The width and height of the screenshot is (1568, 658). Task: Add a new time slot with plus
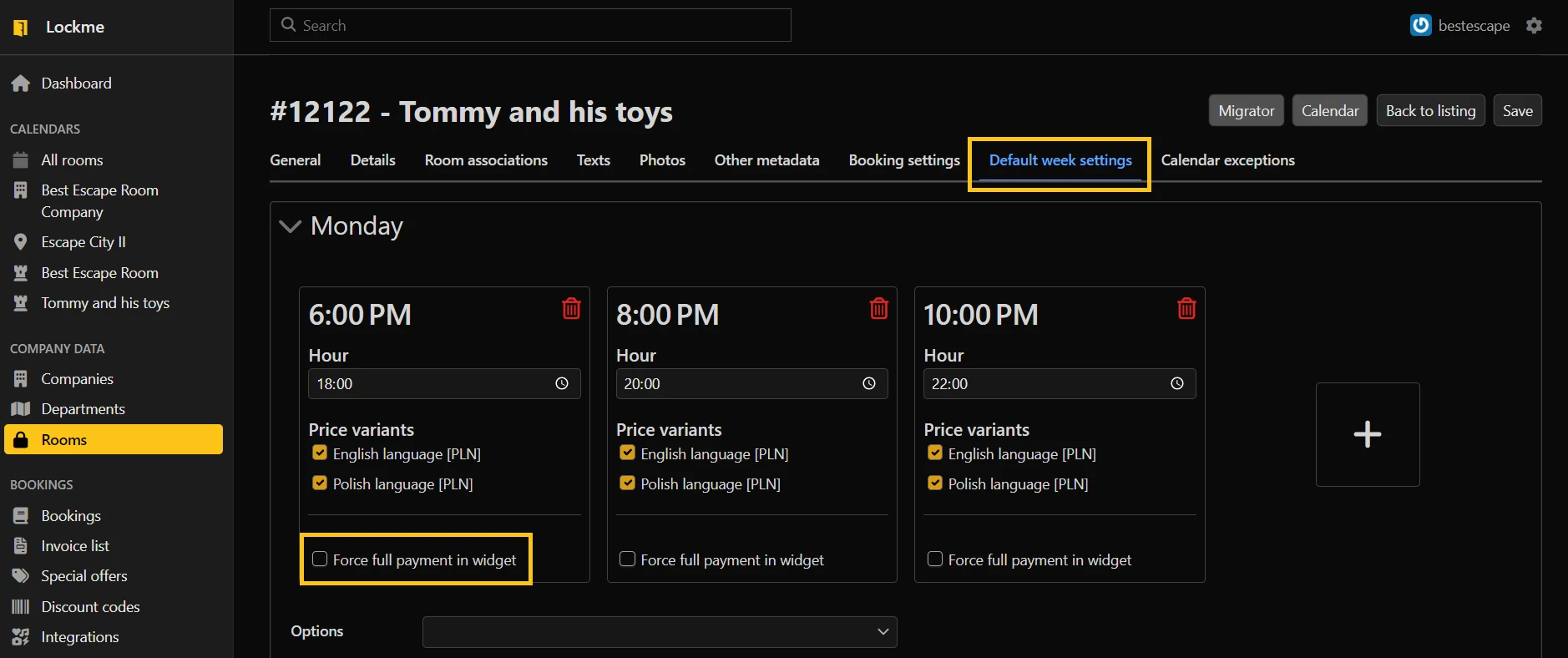(x=1367, y=434)
